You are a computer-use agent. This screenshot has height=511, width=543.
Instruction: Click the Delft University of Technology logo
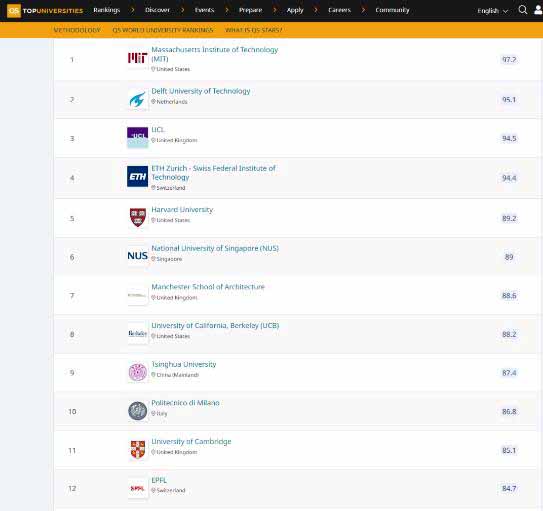[137, 99]
